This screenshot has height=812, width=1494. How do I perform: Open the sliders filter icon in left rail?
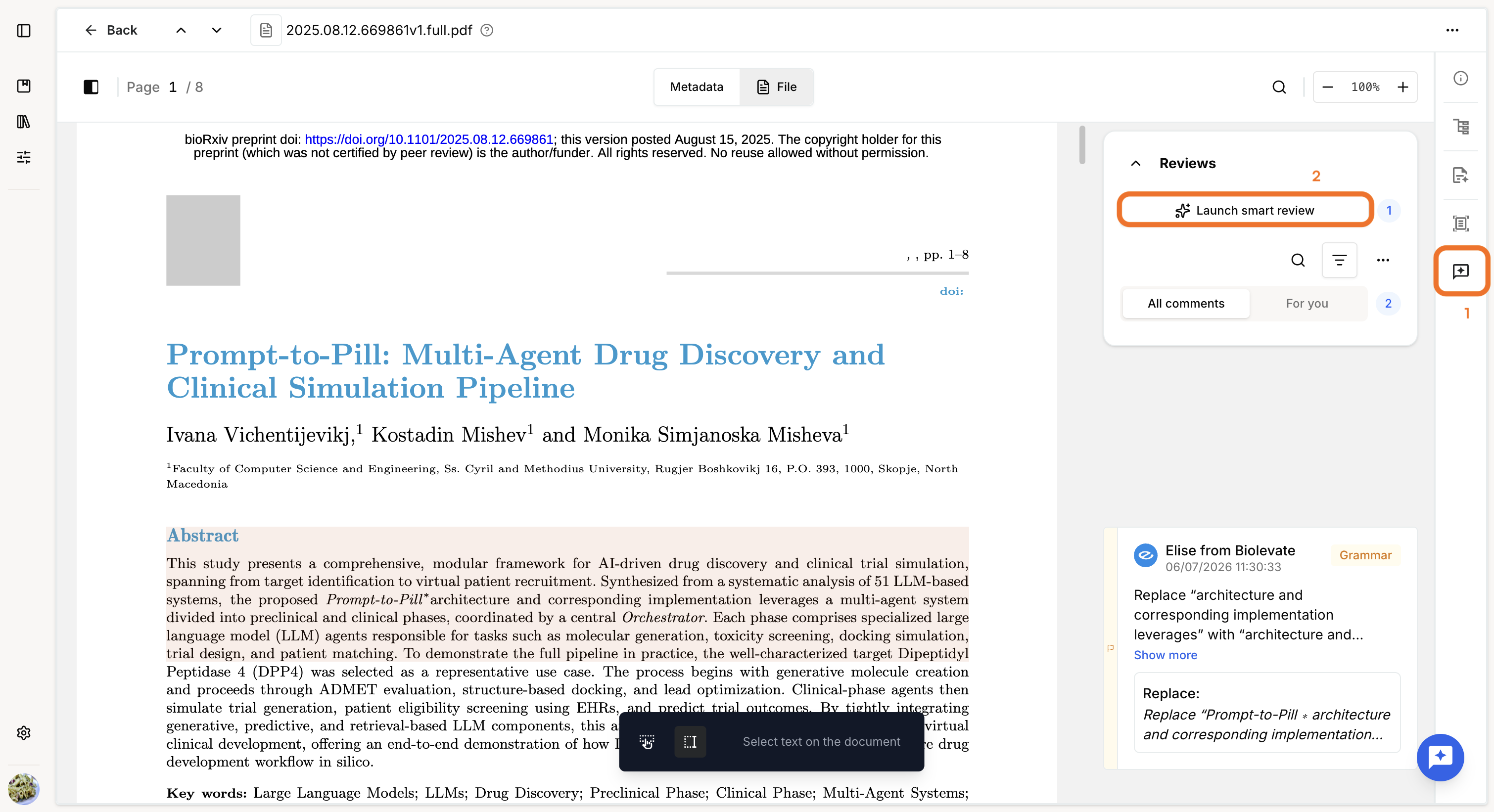pyautogui.click(x=24, y=157)
